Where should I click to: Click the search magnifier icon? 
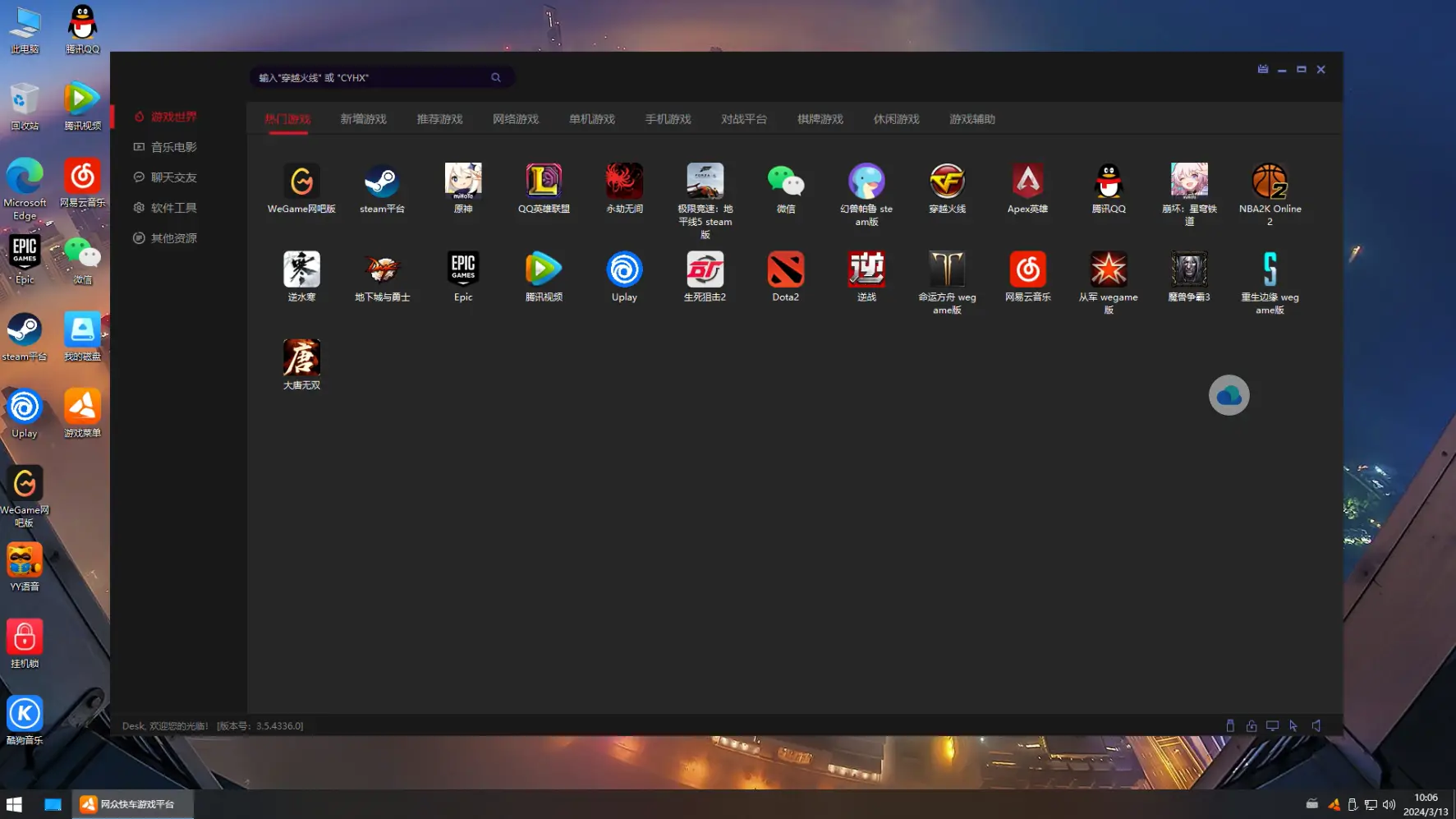click(496, 77)
